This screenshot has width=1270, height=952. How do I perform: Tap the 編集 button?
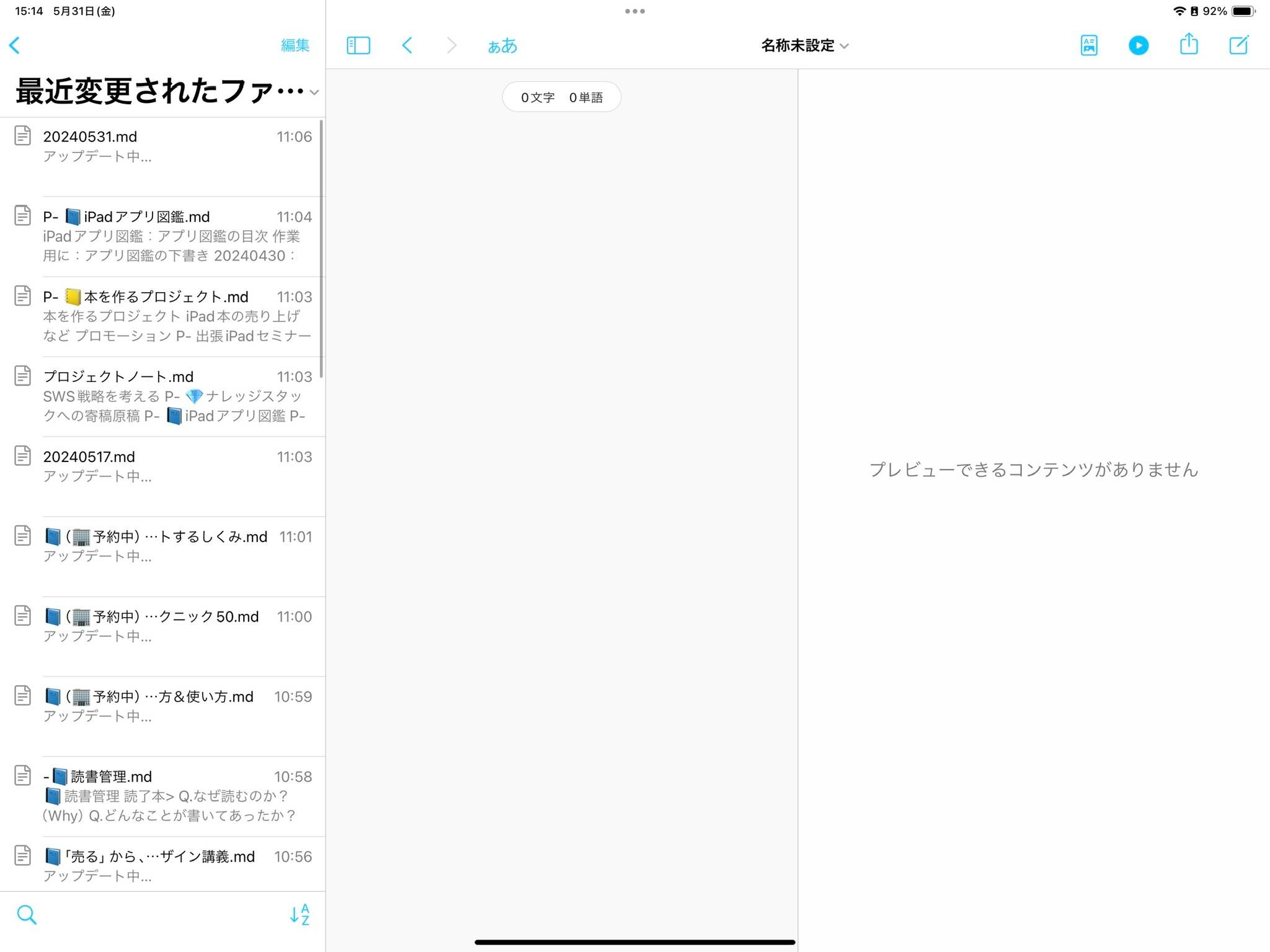(x=295, y=45)
